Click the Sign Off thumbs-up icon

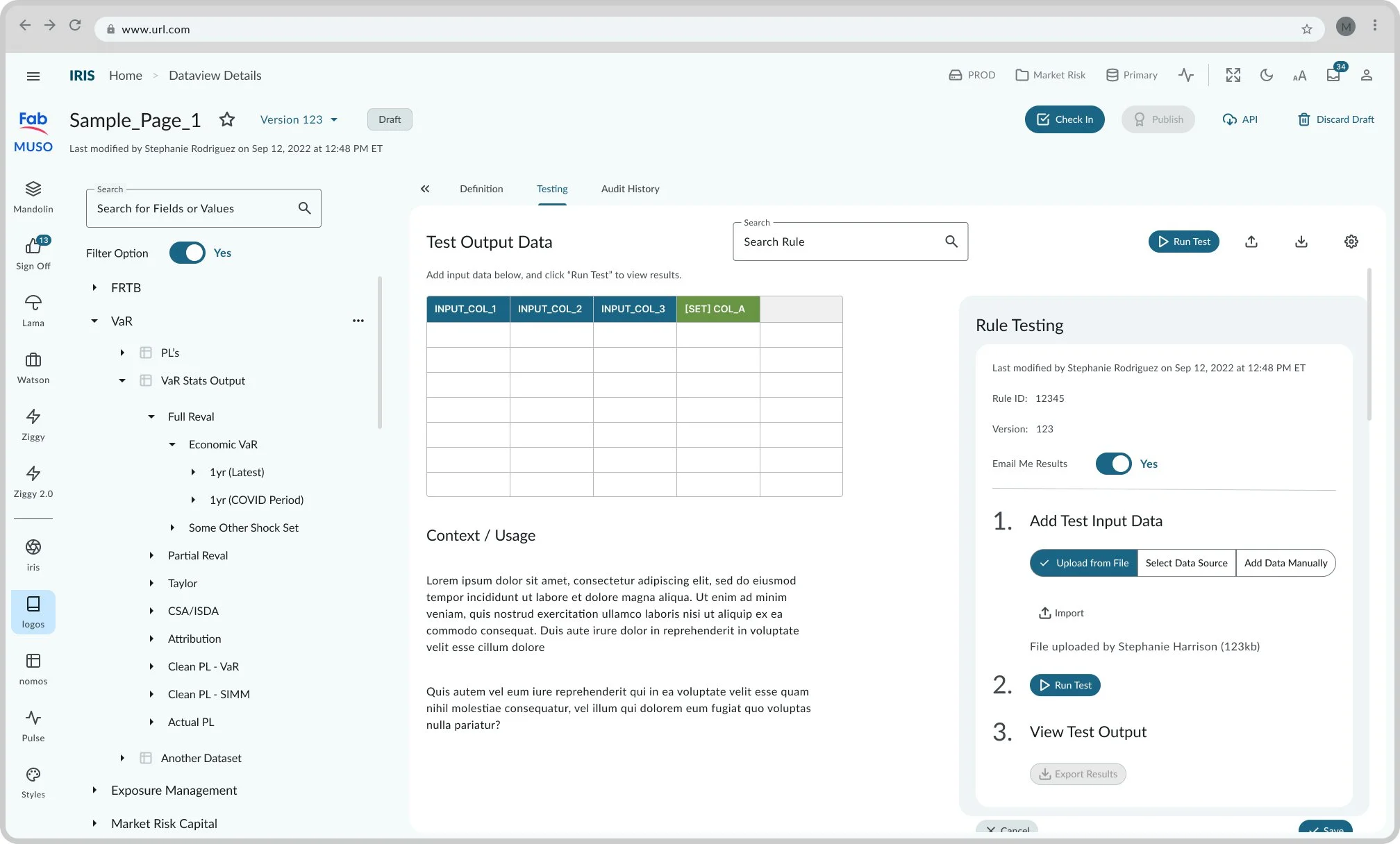(x=33, y=246)
